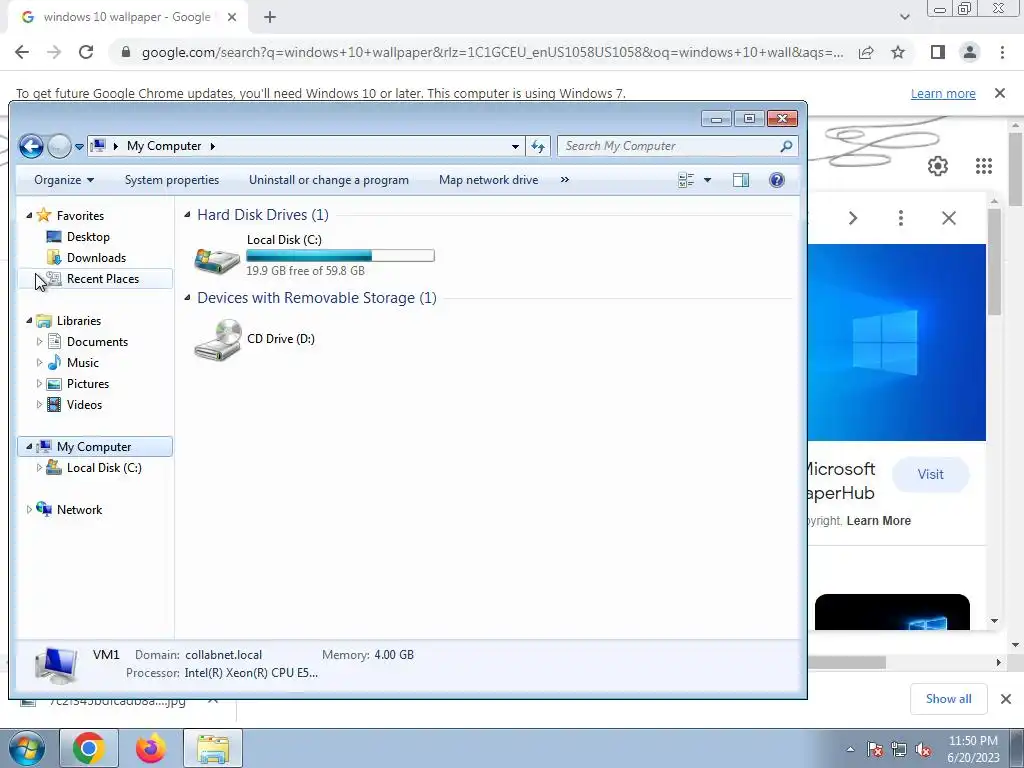Click the Network icon in navigation pane
The width and height of the screenshot is (1024, 768).
pos(44,509)
